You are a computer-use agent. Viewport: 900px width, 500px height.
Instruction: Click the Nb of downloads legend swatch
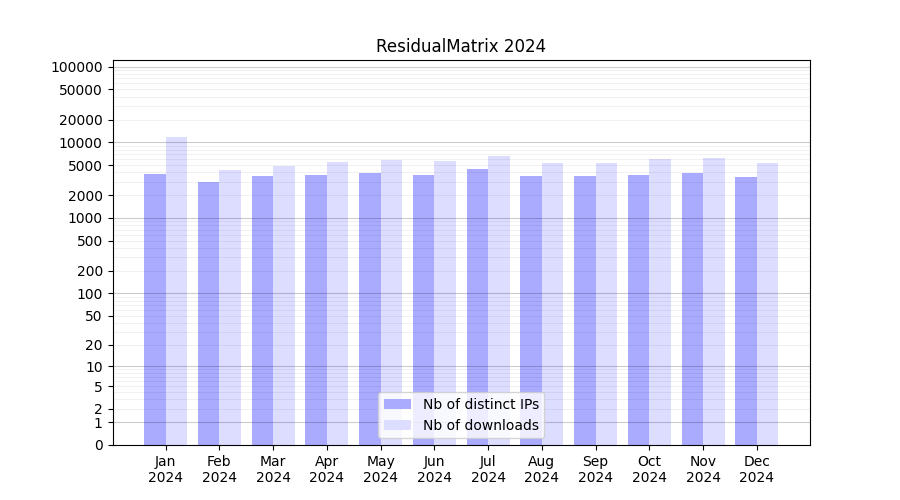click(x=398, y=425)
